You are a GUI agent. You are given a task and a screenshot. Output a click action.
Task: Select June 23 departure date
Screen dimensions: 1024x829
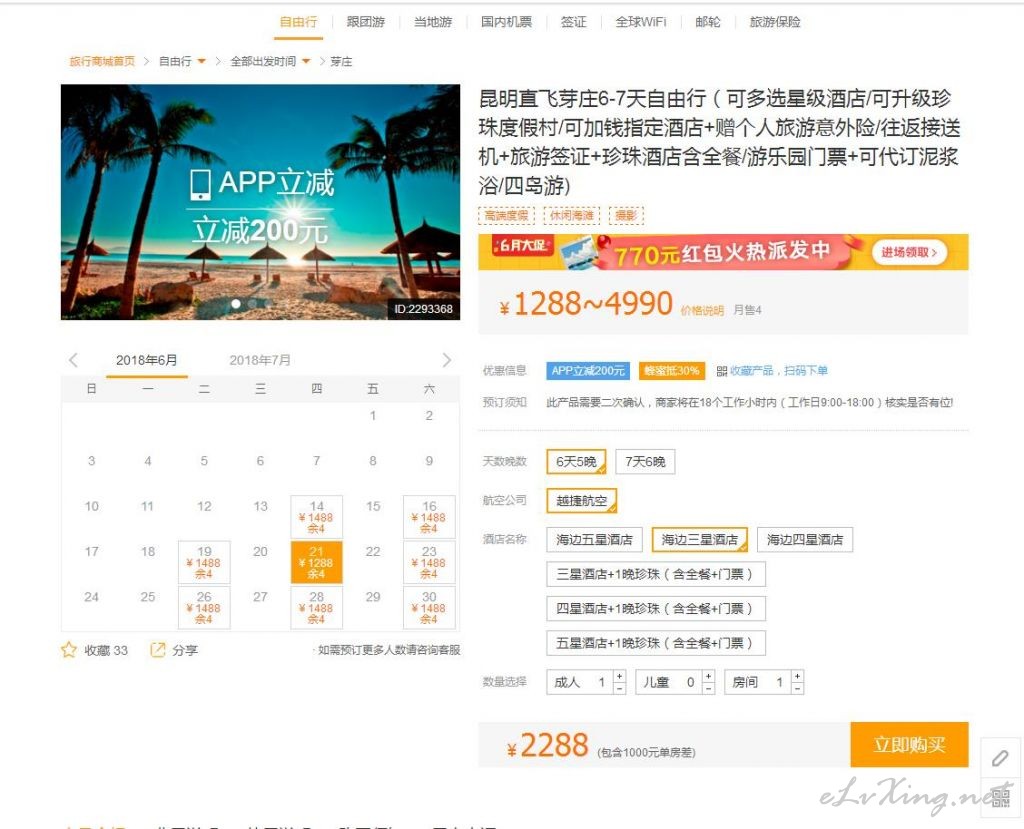coord(429,562)
